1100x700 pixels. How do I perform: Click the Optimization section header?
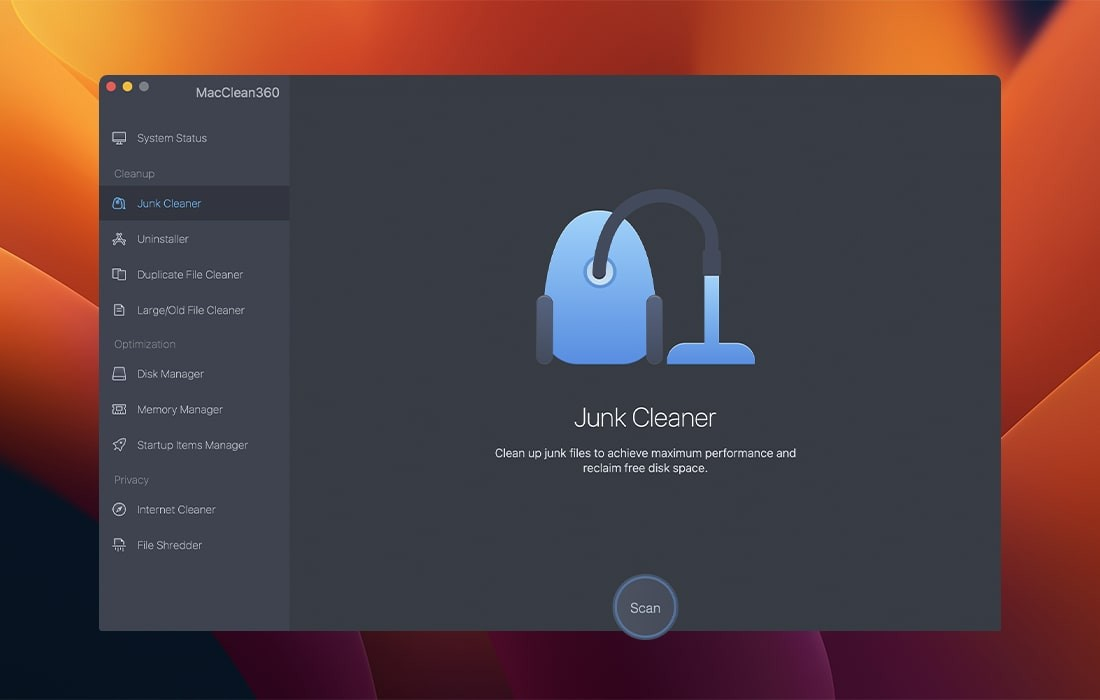pos(144,344)
